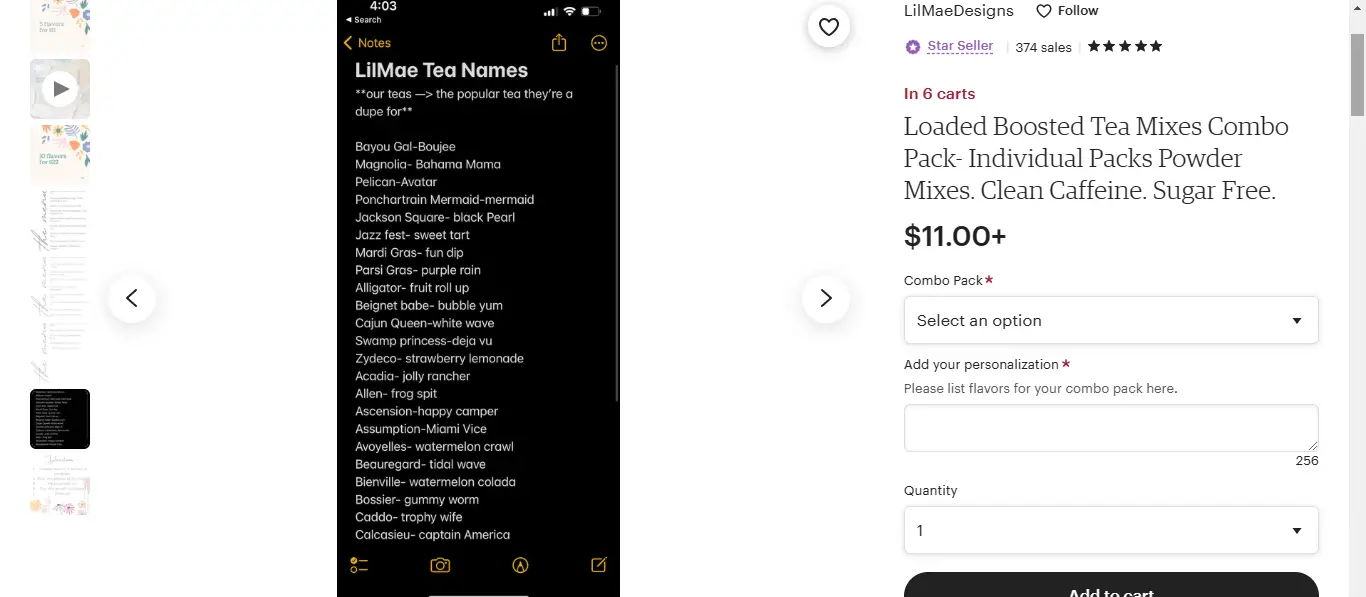Open the LilMaeDesigns shop page
1366x597 pixels.
point(958,10)
